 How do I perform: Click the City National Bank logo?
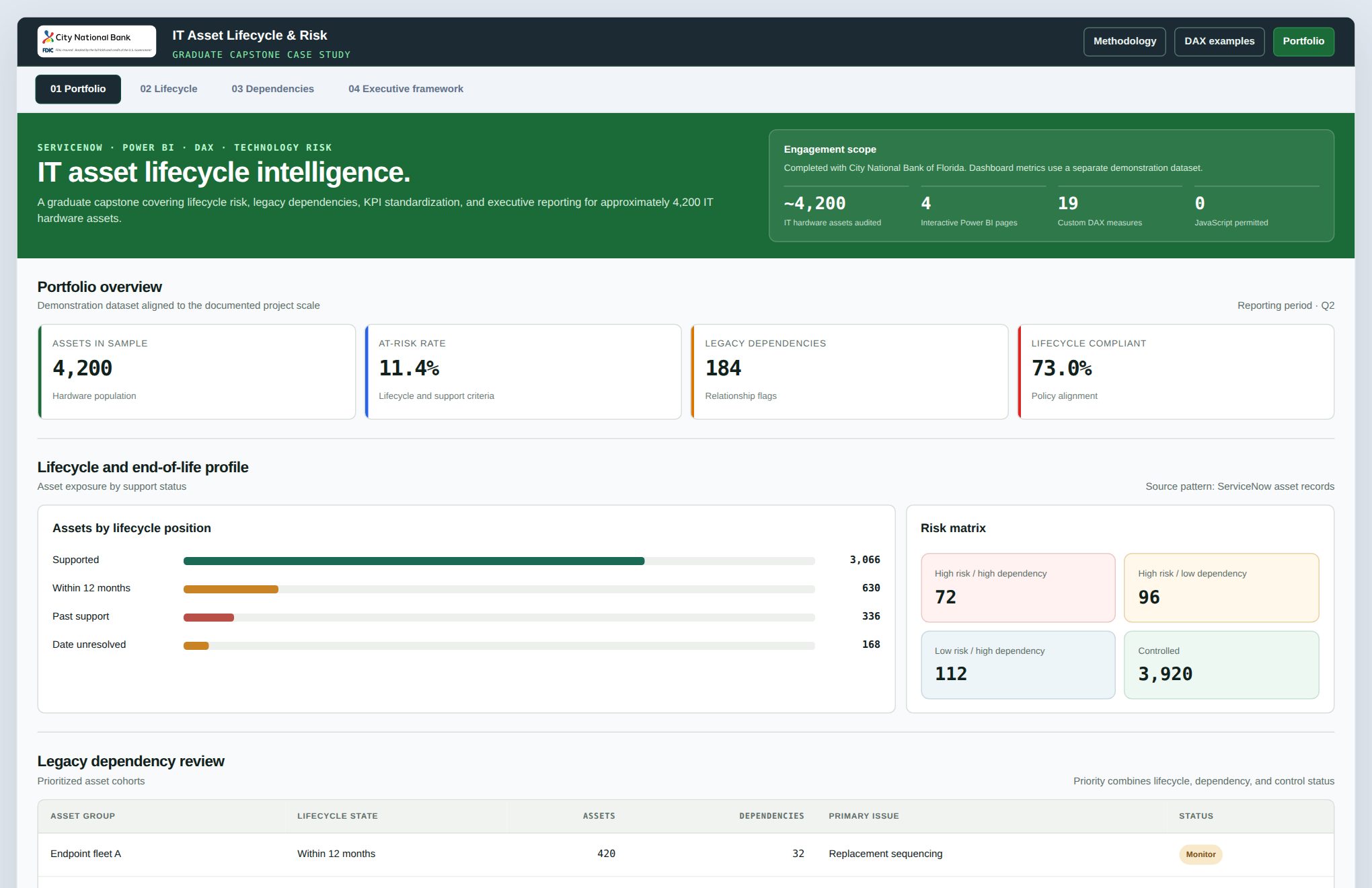tap(97, 42)
